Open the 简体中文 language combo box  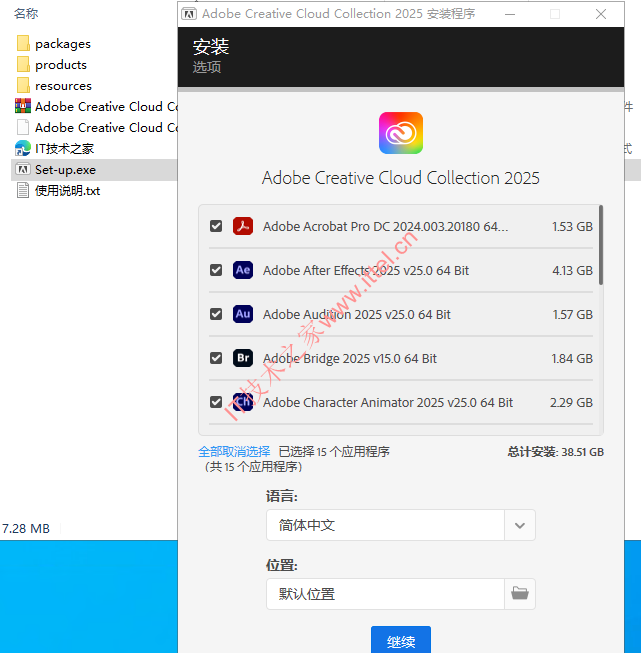pyautogui.click(x=401, y=525)
